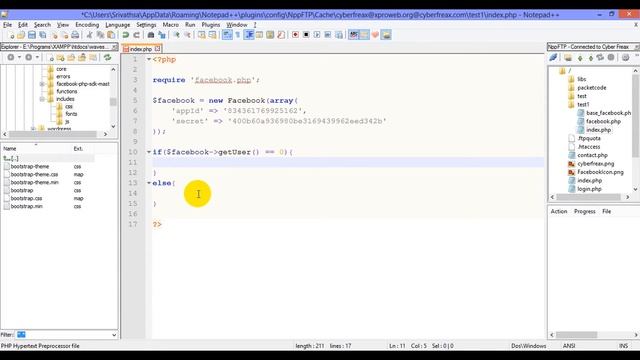Go back in Explorer panel history
Viewport: 640px width, 360px height.
[x=11, y=58]
